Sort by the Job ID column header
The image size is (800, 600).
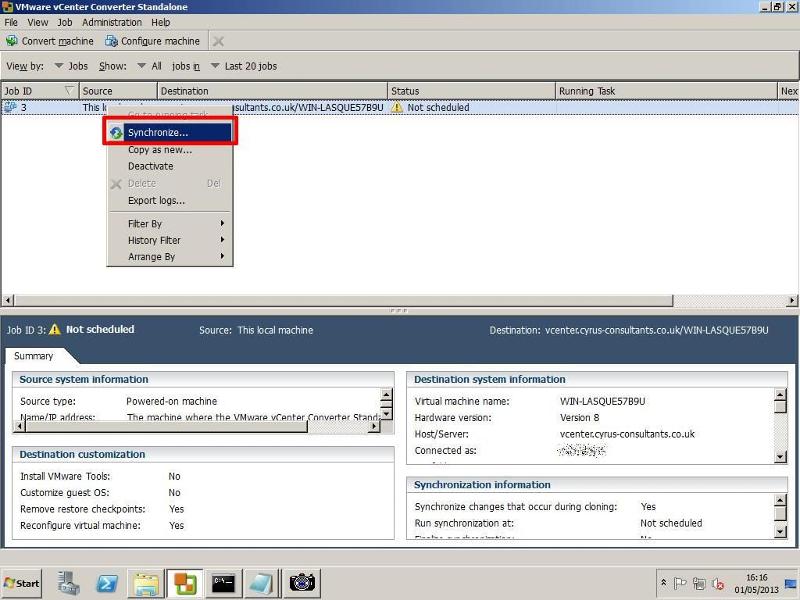coord(39,91)
